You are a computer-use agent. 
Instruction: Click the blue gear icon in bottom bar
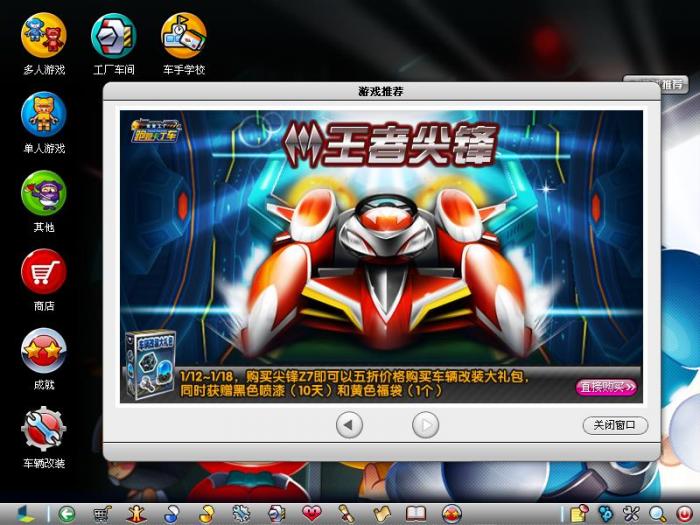click(241, 514)
